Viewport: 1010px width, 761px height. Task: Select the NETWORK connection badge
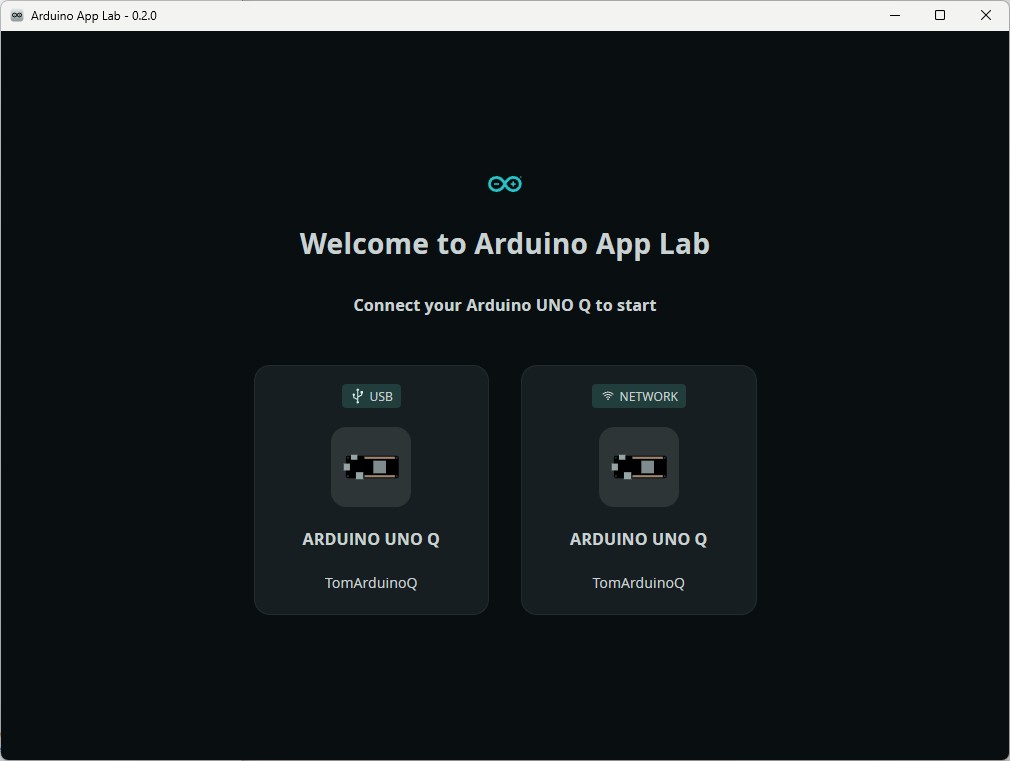click(638, 396)
